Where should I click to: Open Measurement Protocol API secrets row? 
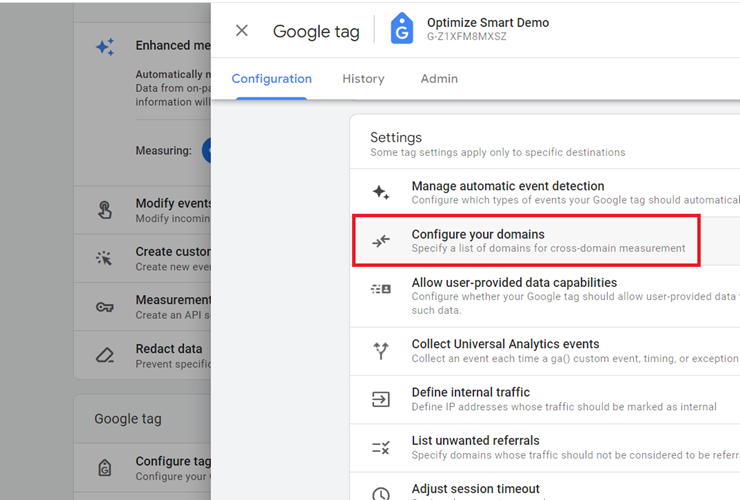(x=143, y=307)
